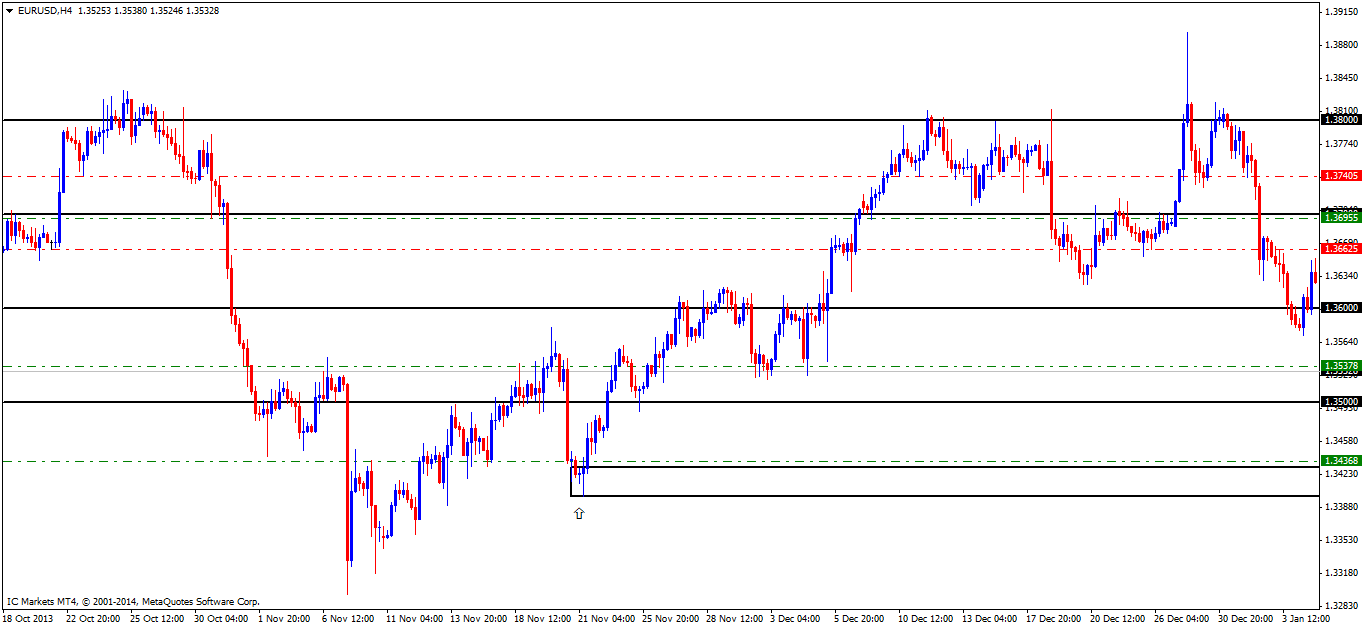Screen dimensions: 1362x627
Task: Click the 28 Nov 12:00 time axis label
Action: coord(733,619)
